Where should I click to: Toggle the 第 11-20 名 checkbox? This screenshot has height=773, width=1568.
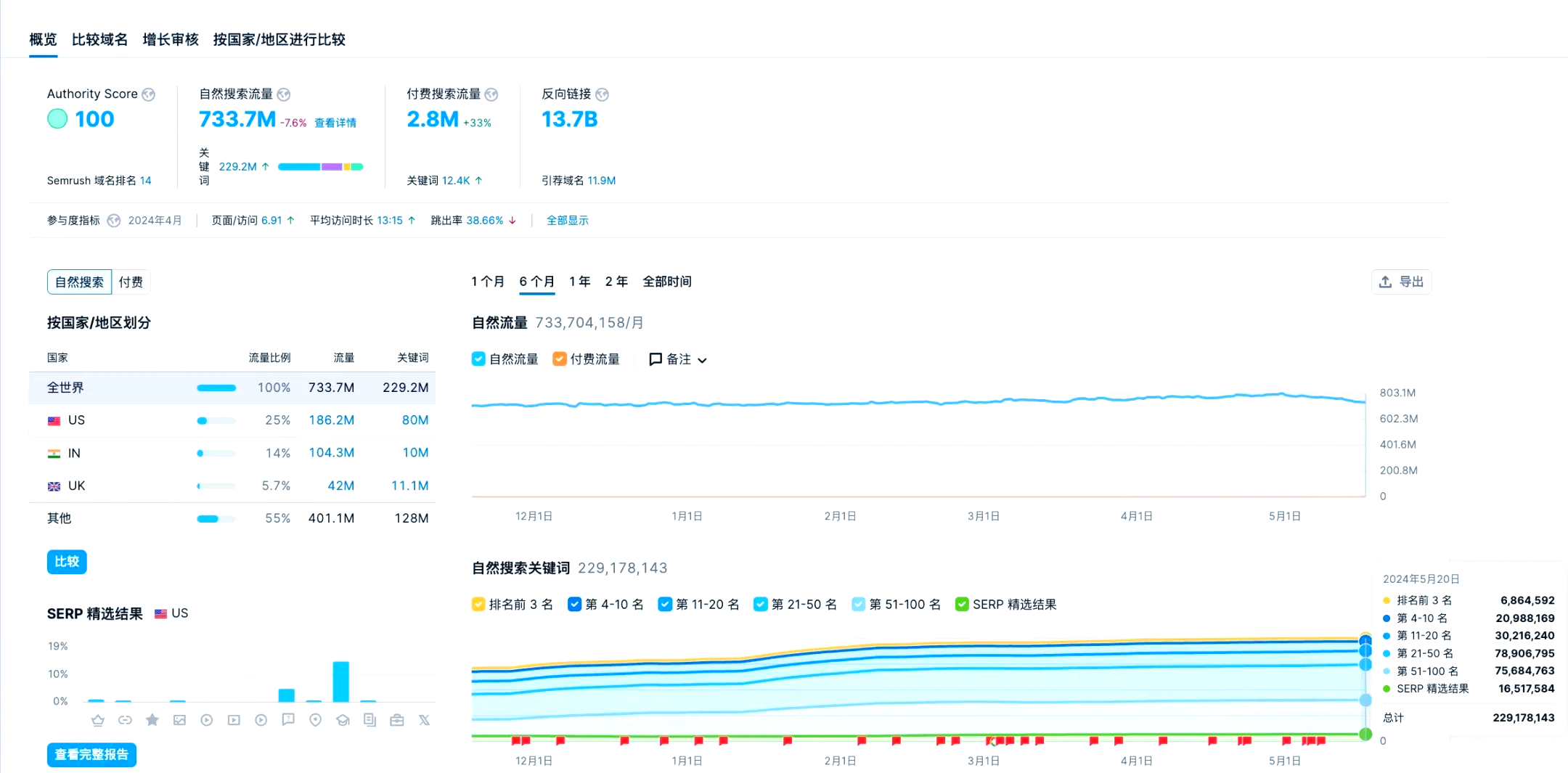tap(665, 605)
